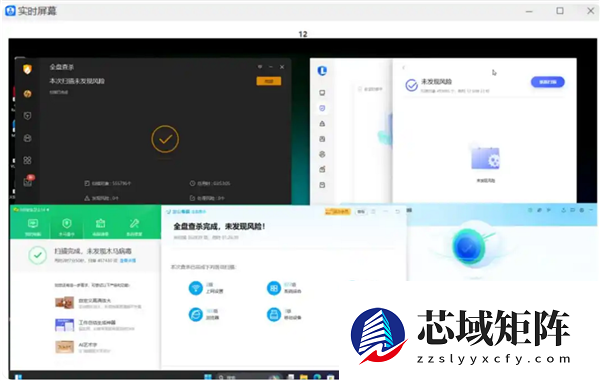Open the bottom-most icon in the white window sidebar

322,185
